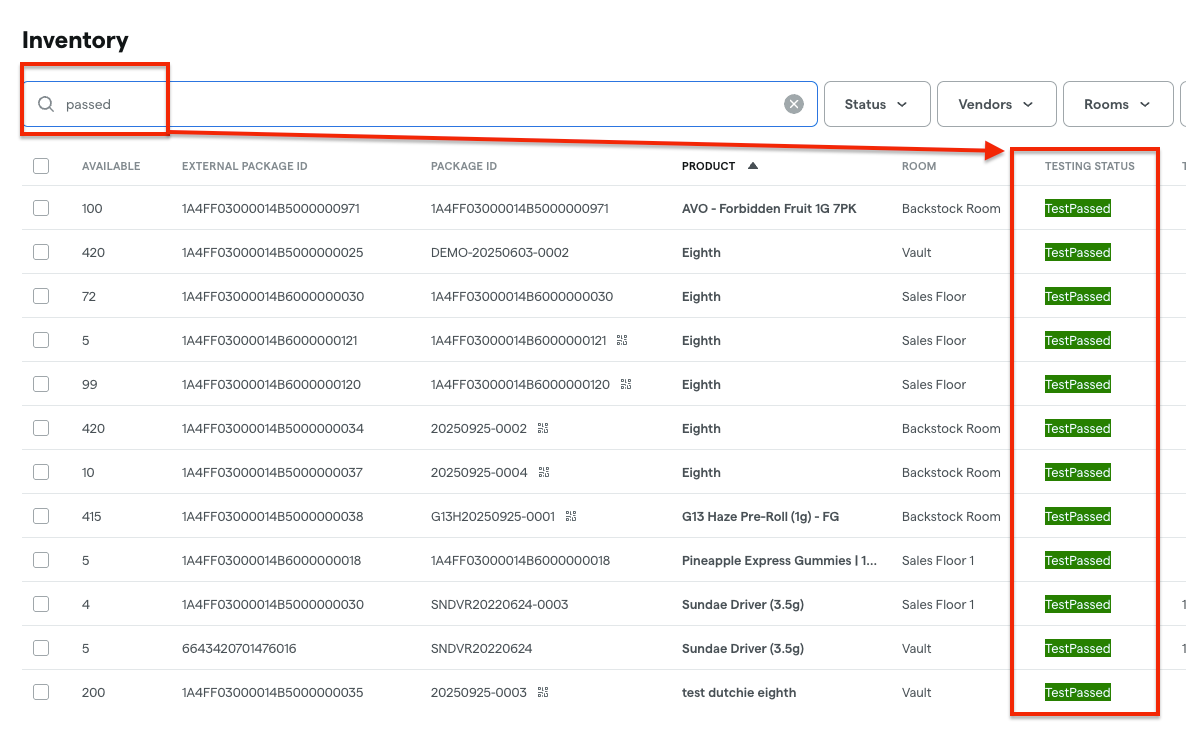Sort by the Available column header
This screenshot has height=743, width=1186.
click(x=111, y=166)
